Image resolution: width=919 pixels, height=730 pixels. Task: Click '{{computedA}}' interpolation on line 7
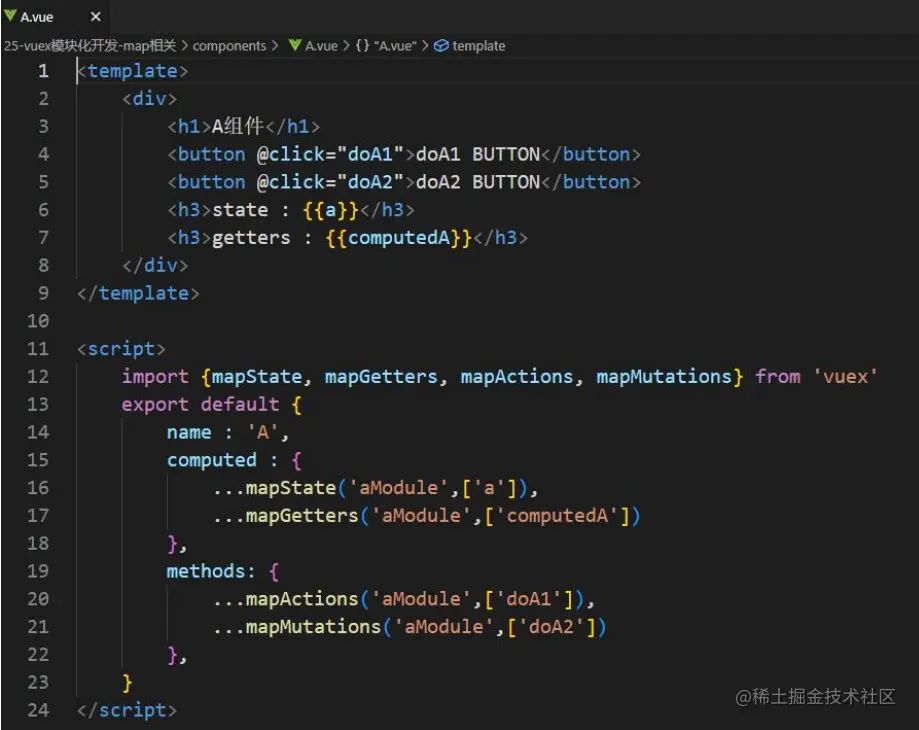399,237
